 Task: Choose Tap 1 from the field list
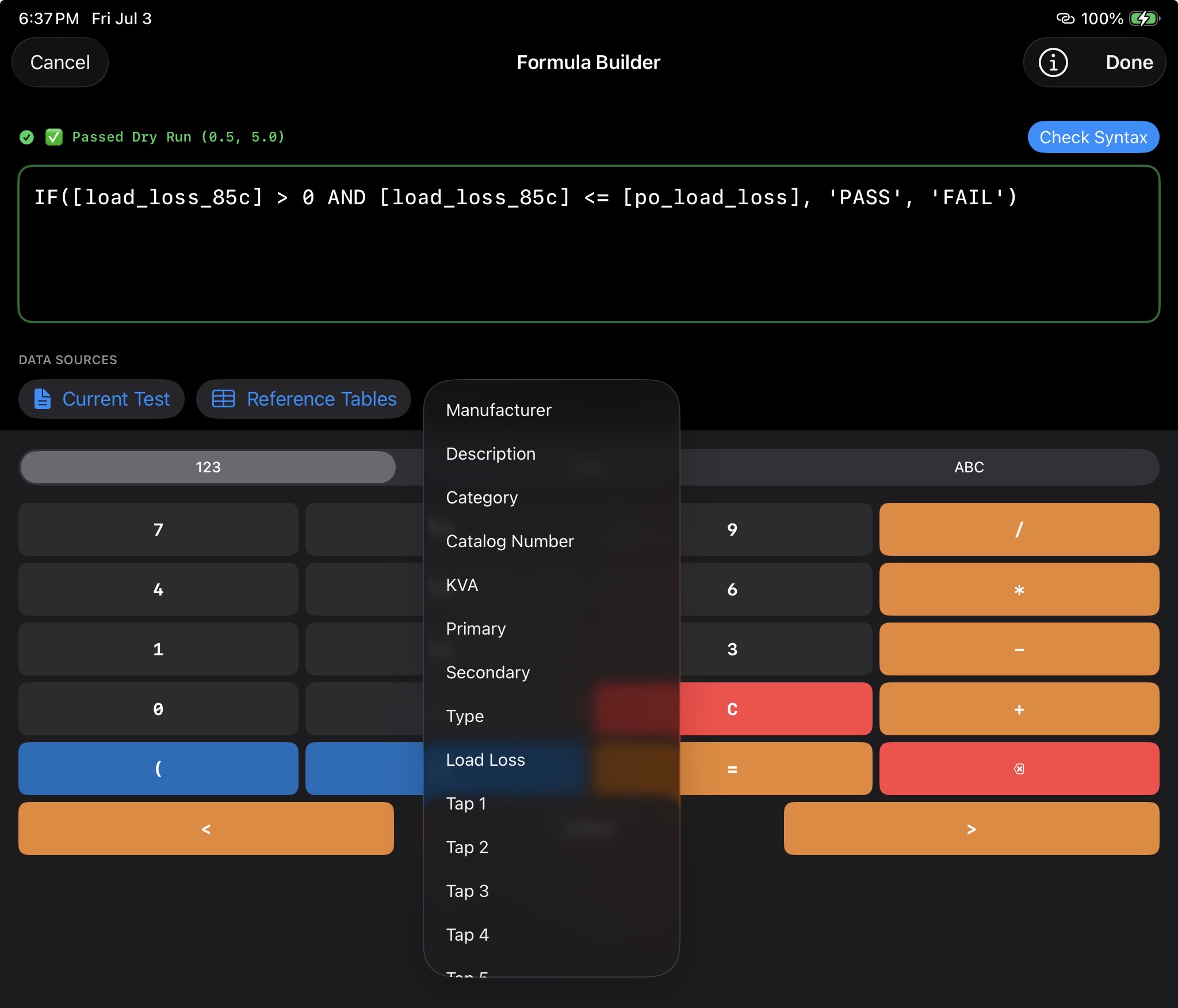point(551,804)
